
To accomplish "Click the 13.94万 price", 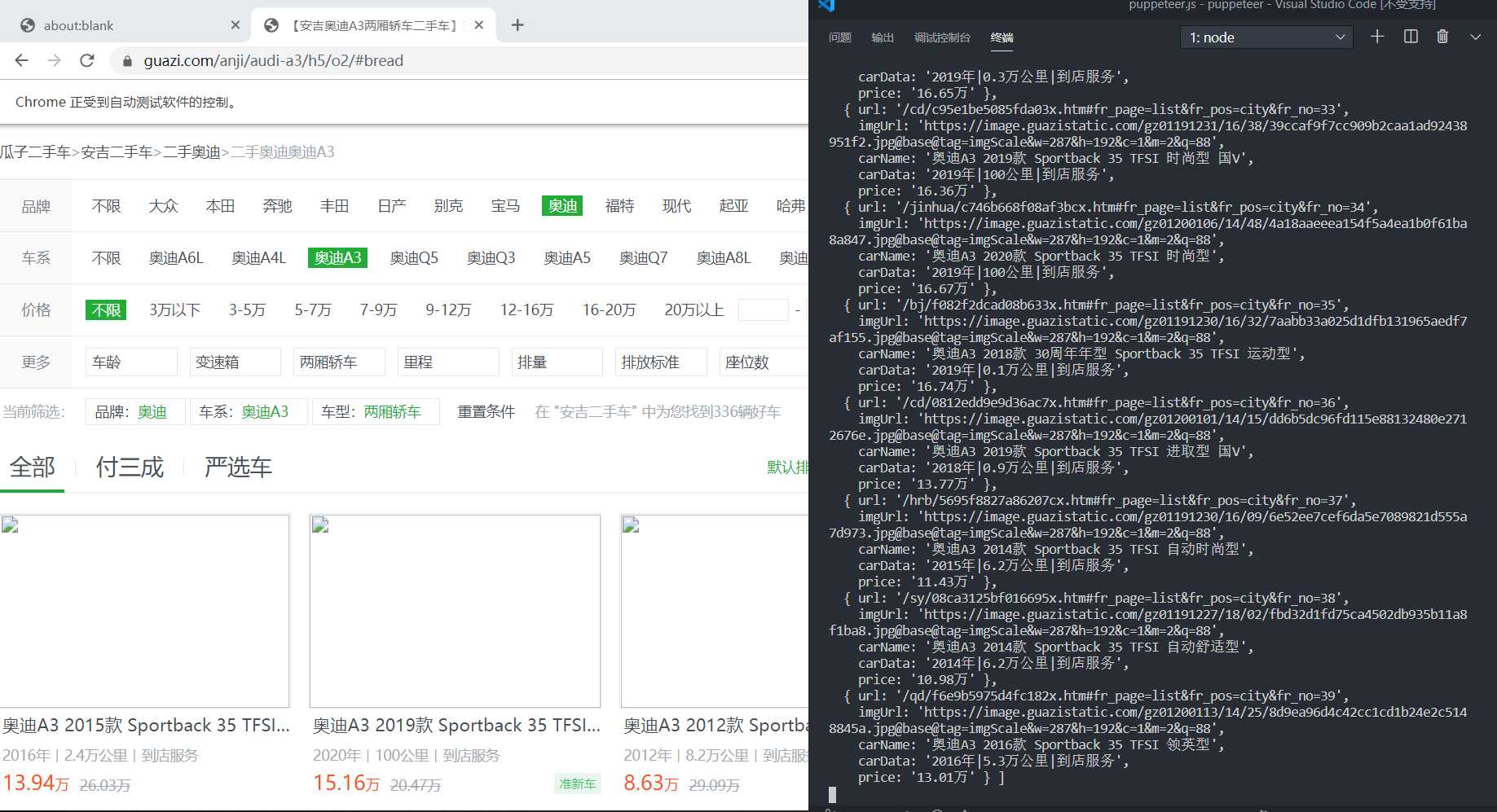I will (x=35, y=783).
